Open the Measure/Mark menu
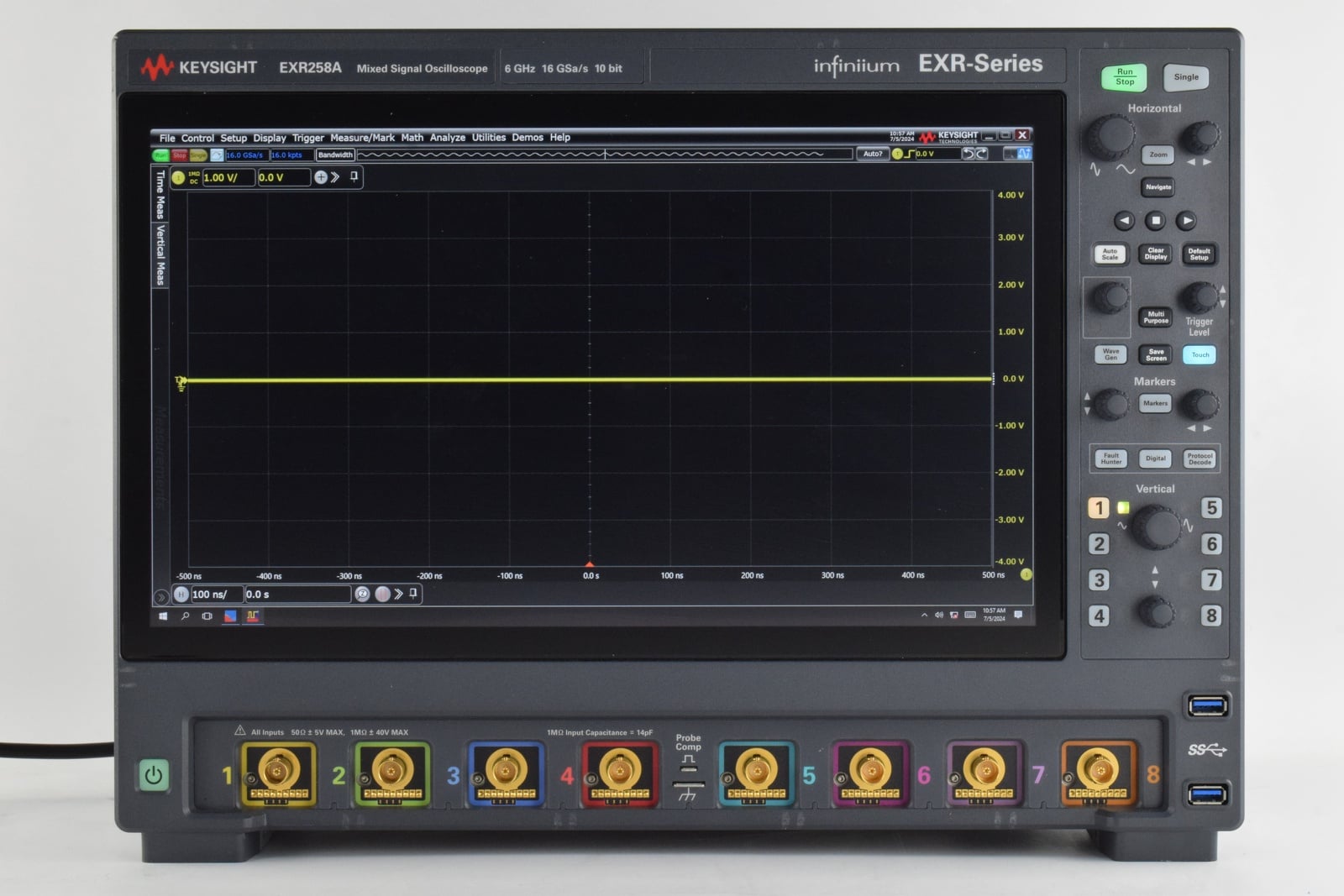 (x=362, y=138)
